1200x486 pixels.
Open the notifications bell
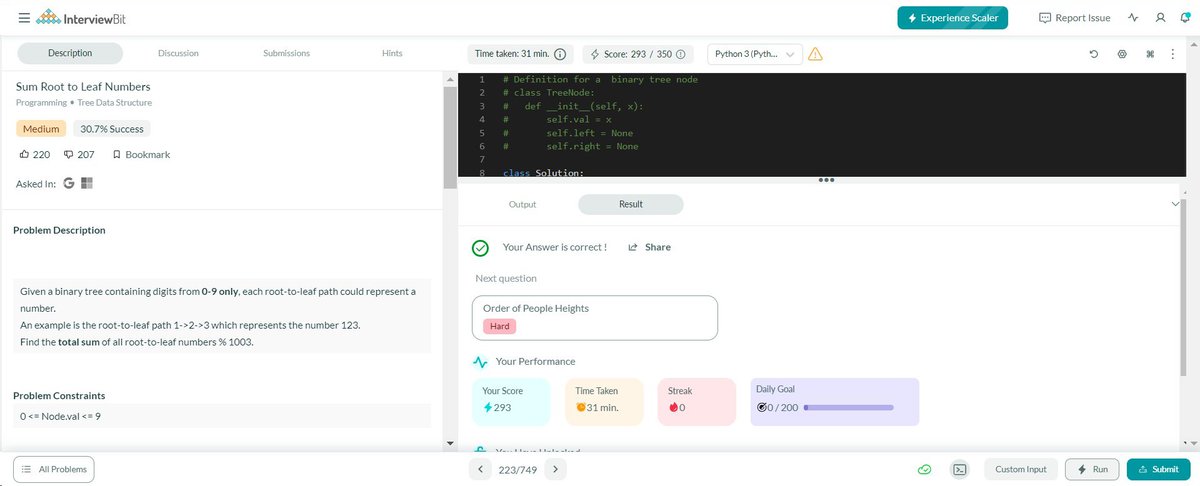(1185, 18)
